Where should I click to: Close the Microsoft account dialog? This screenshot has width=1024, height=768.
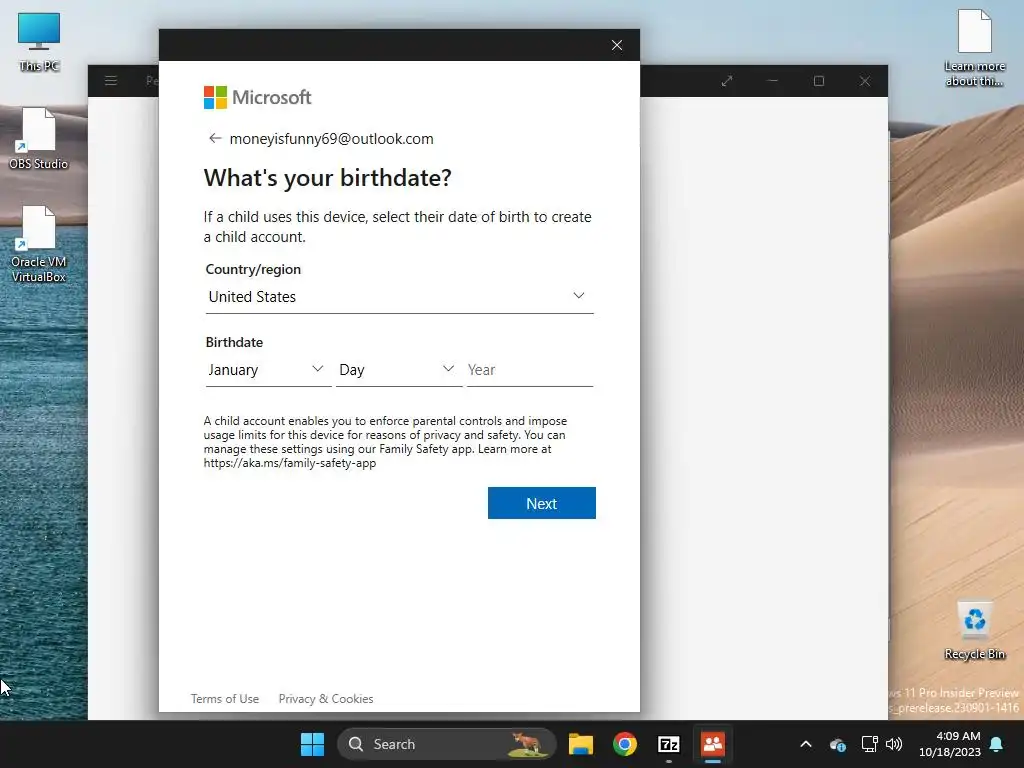point(616,45)
